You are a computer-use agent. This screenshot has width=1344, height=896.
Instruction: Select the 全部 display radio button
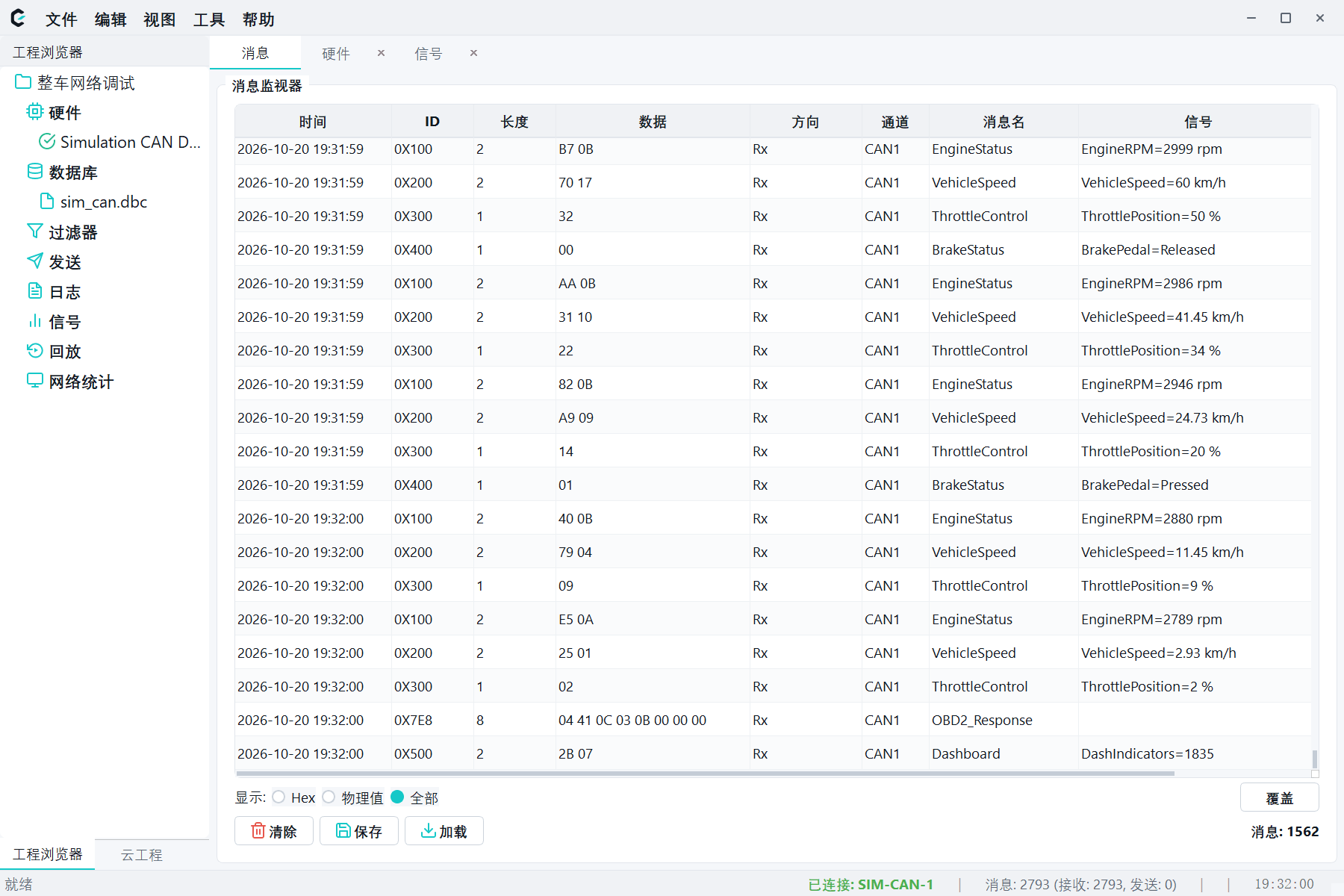pyautogui.click(x=397, y=797)
